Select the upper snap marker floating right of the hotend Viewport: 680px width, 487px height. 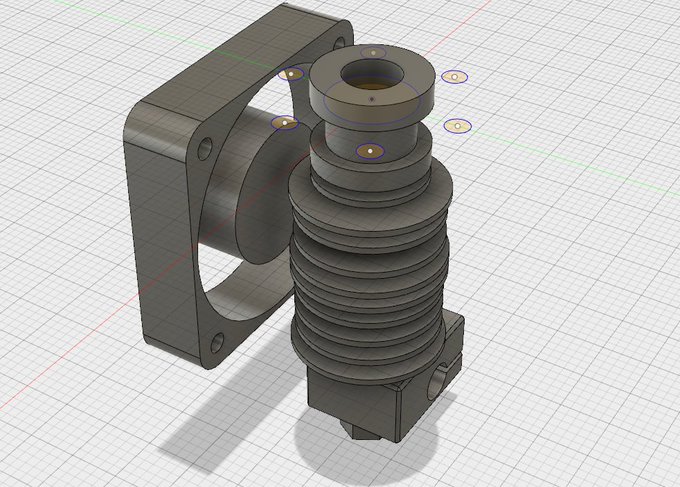[454, 77]
